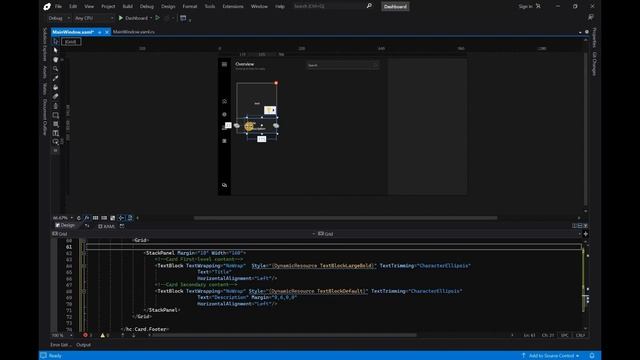Toggle snap grid display
The height and width of the screenshot is (360, 640).
[x=96, y=218]
